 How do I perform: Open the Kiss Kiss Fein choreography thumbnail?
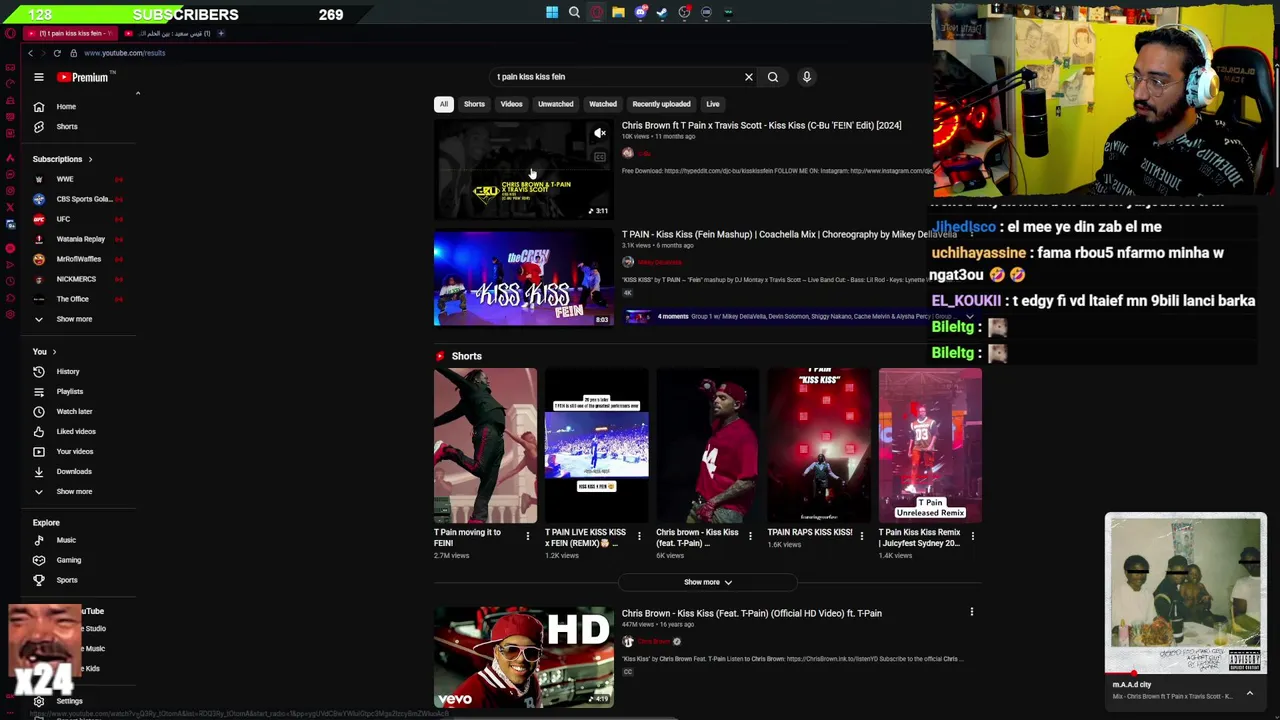[523, 278]
